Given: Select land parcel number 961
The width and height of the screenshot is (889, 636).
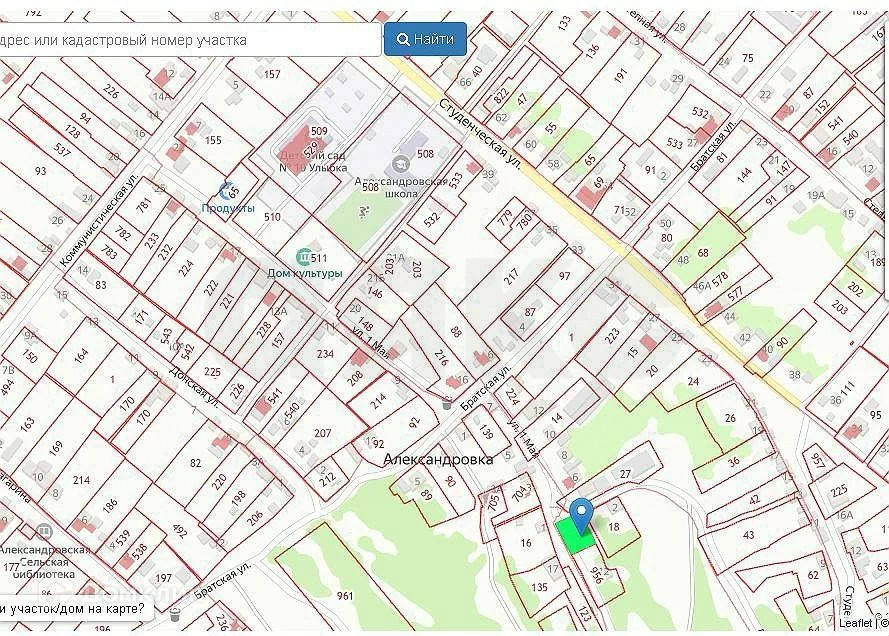Looking at the screenshot, I should (345, 596).
